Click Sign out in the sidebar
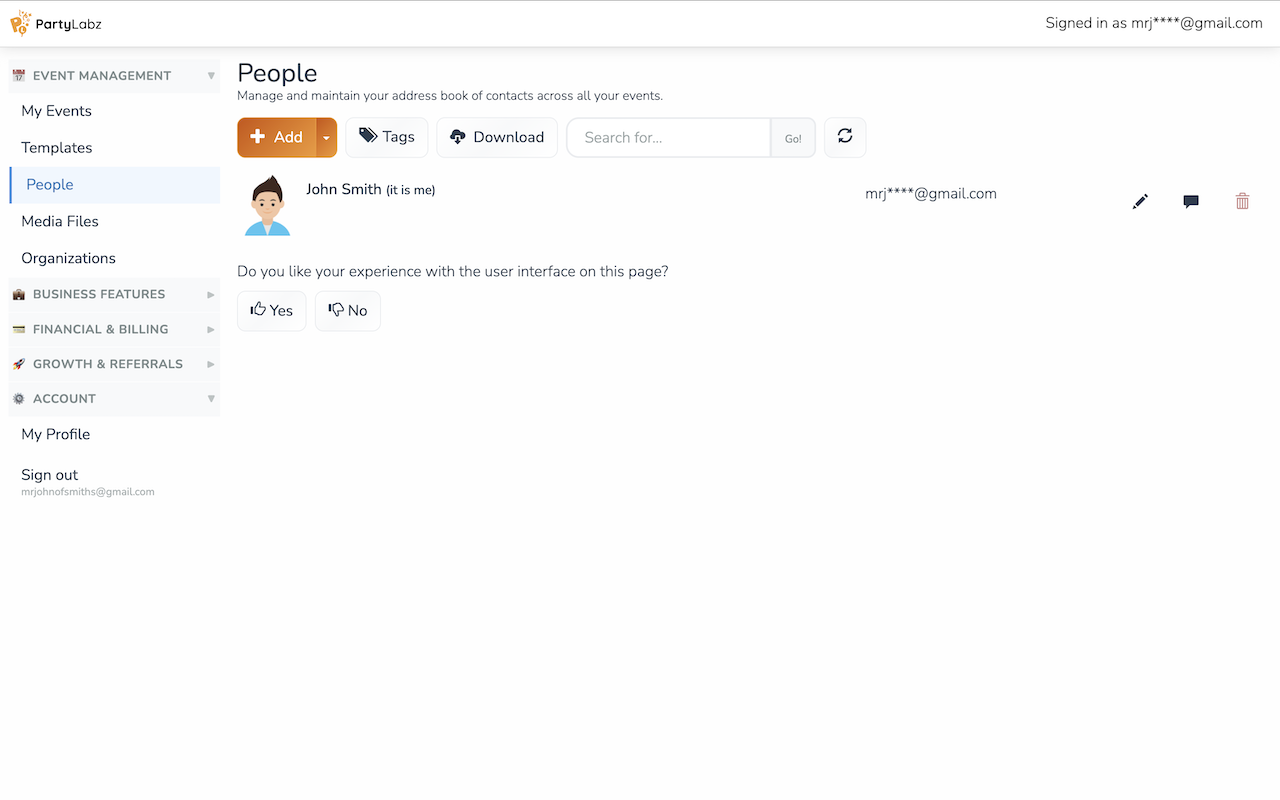The image size is (1280, 800). 50,475
